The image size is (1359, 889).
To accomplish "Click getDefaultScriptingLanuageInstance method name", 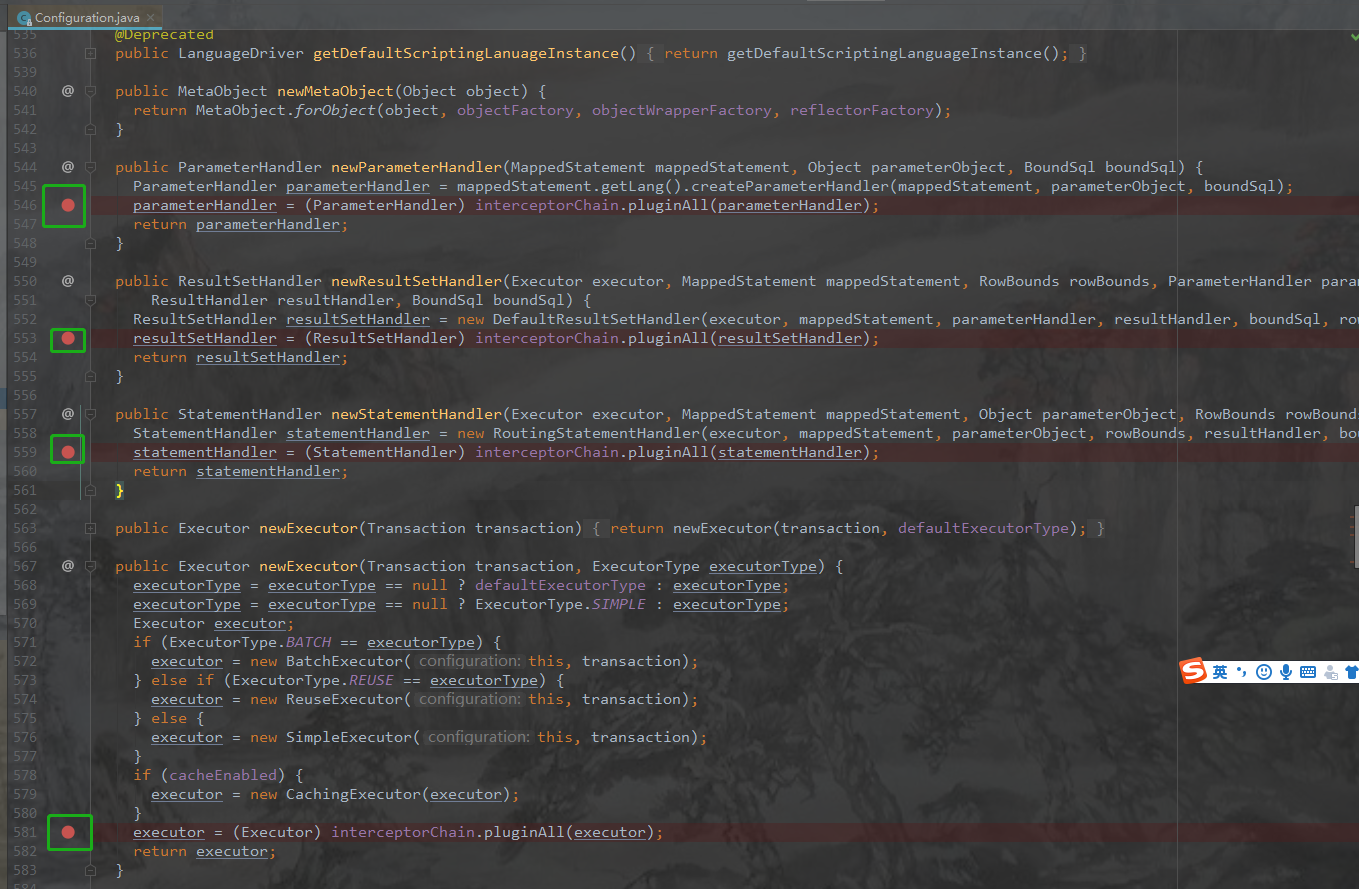I will pos(466,53).
